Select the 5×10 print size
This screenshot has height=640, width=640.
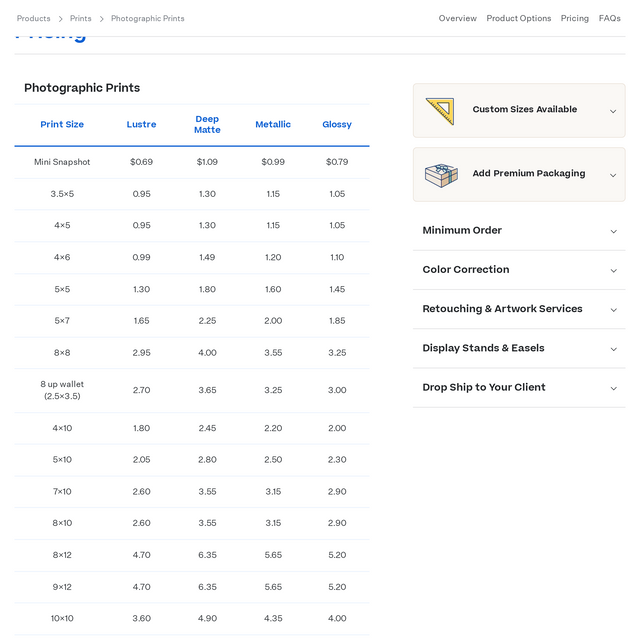pos(62,459)
